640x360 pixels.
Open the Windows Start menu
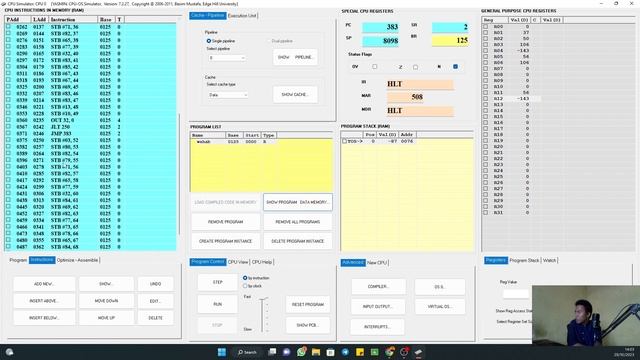click(222, 352)
